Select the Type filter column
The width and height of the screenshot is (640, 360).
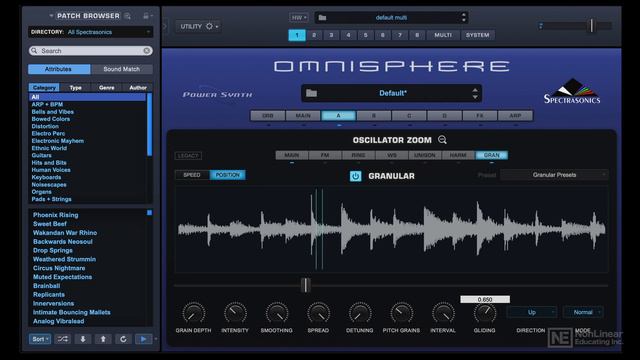pos(76,88)
